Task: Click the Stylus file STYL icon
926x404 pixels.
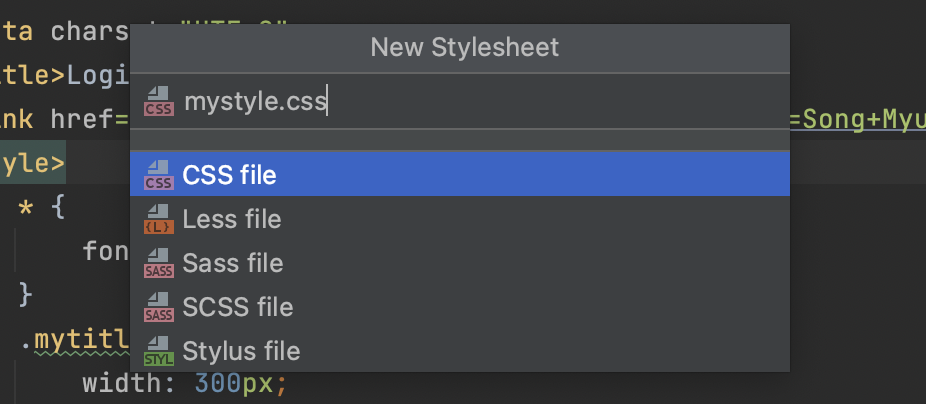Action: (159, 351)
